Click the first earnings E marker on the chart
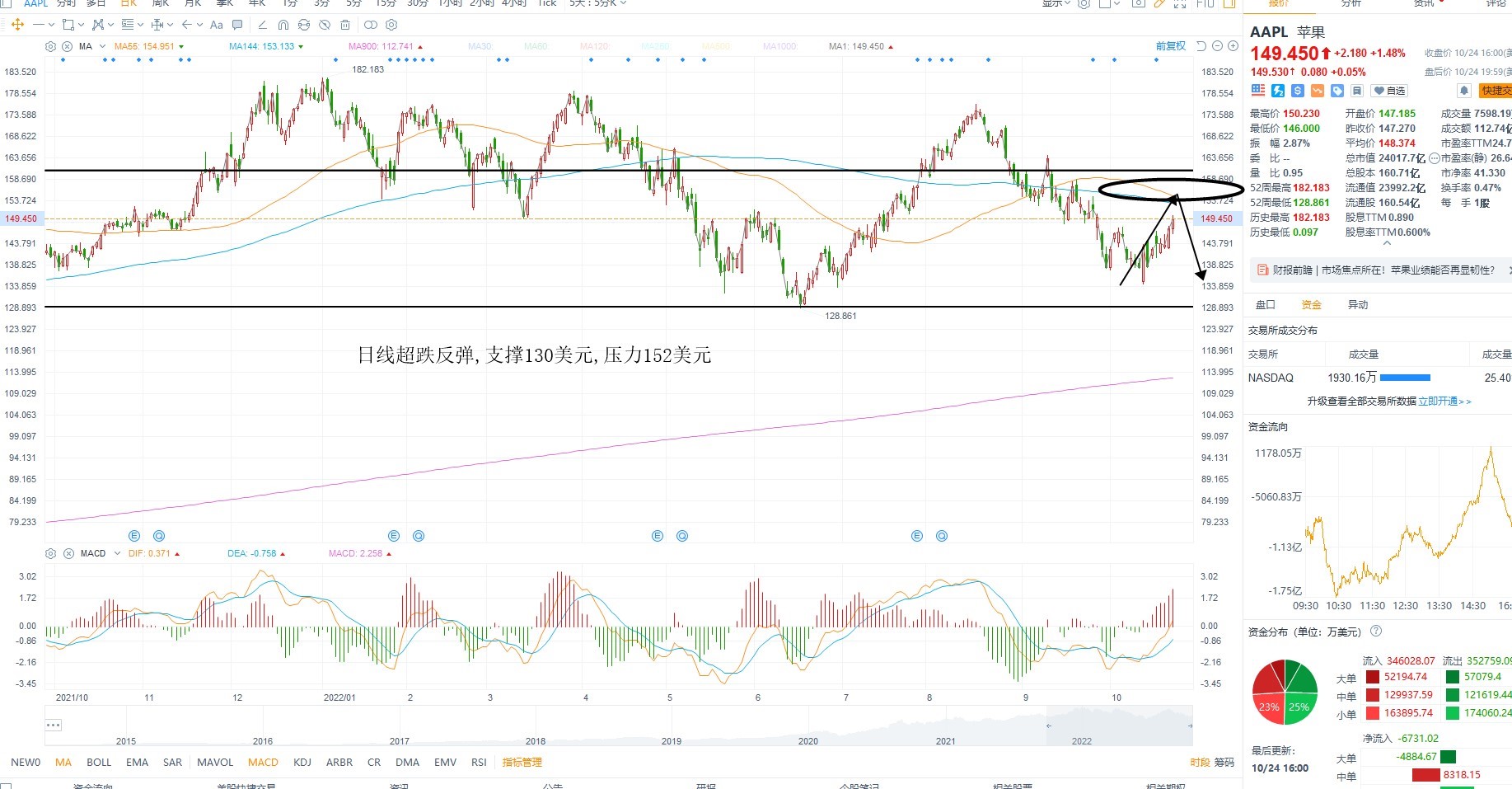Viewport: 1512px width, 789px height. (134, 536)
